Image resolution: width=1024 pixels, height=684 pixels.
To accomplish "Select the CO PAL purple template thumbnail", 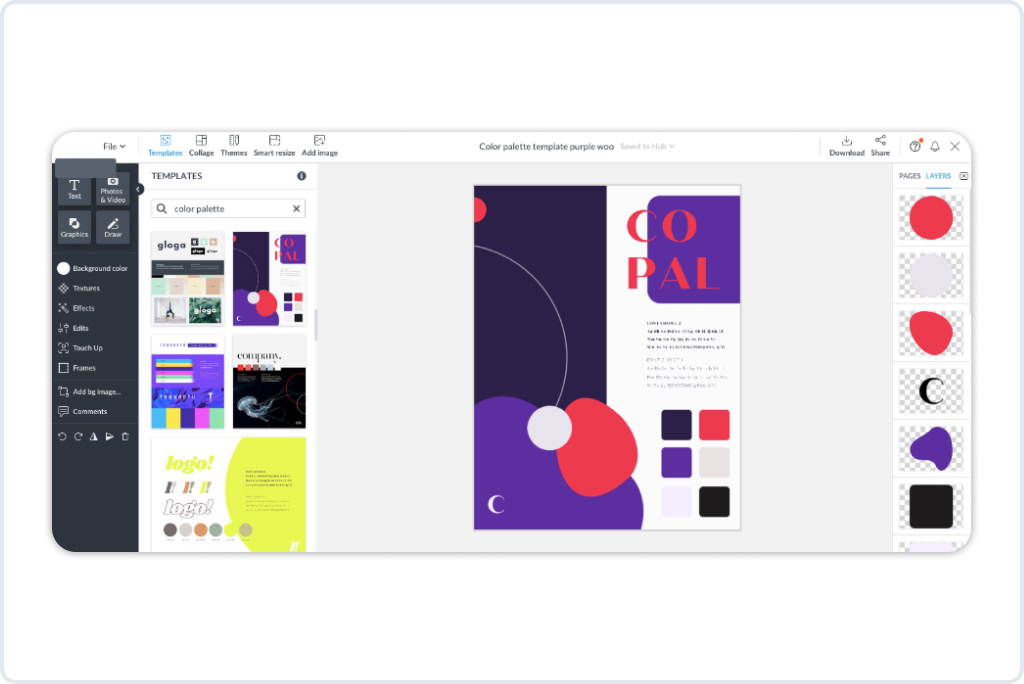I will tap(269, 279).
